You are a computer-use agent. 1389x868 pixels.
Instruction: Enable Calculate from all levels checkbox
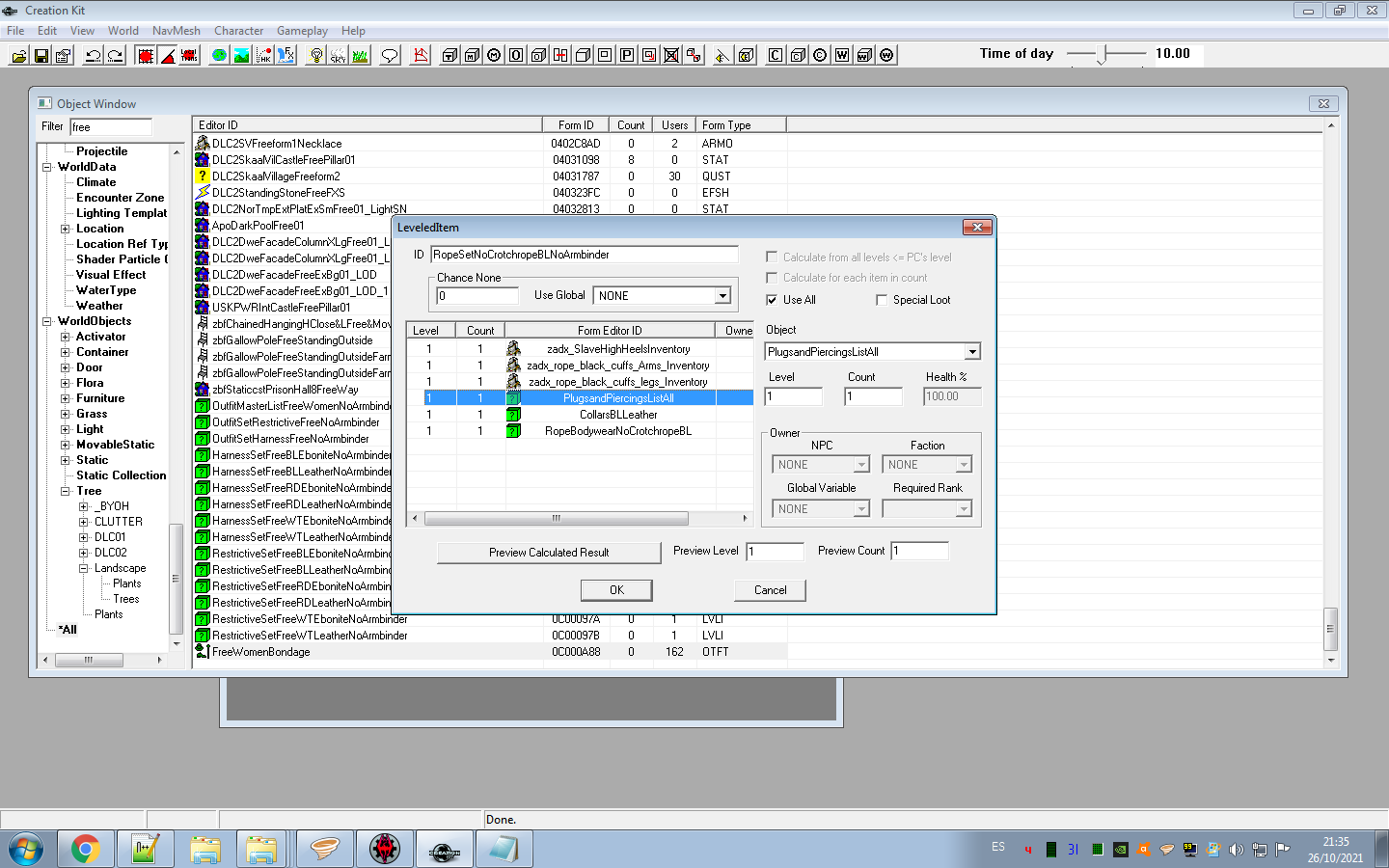click(772, 258)
